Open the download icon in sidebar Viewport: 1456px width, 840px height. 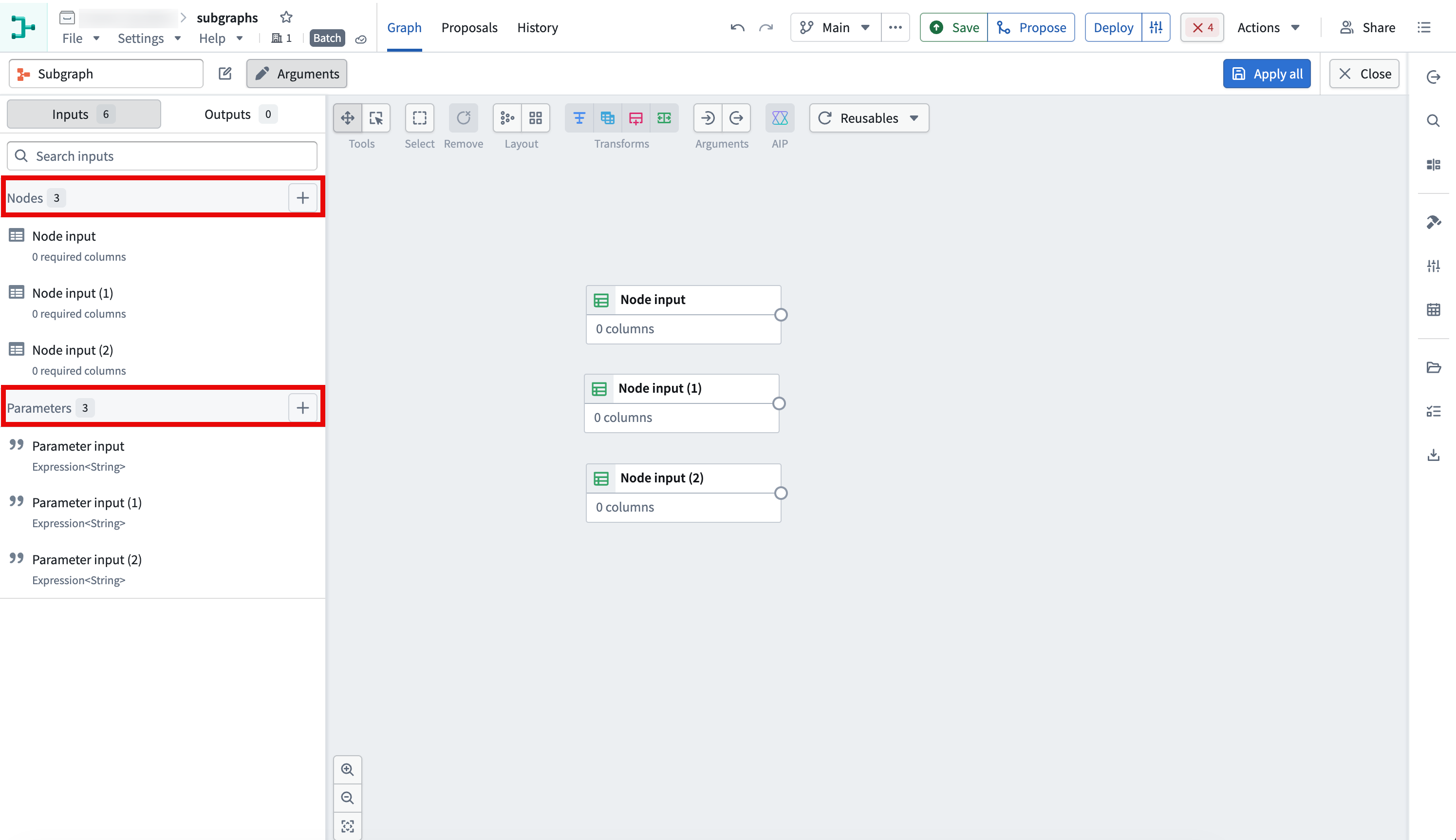click(1433, 455)
